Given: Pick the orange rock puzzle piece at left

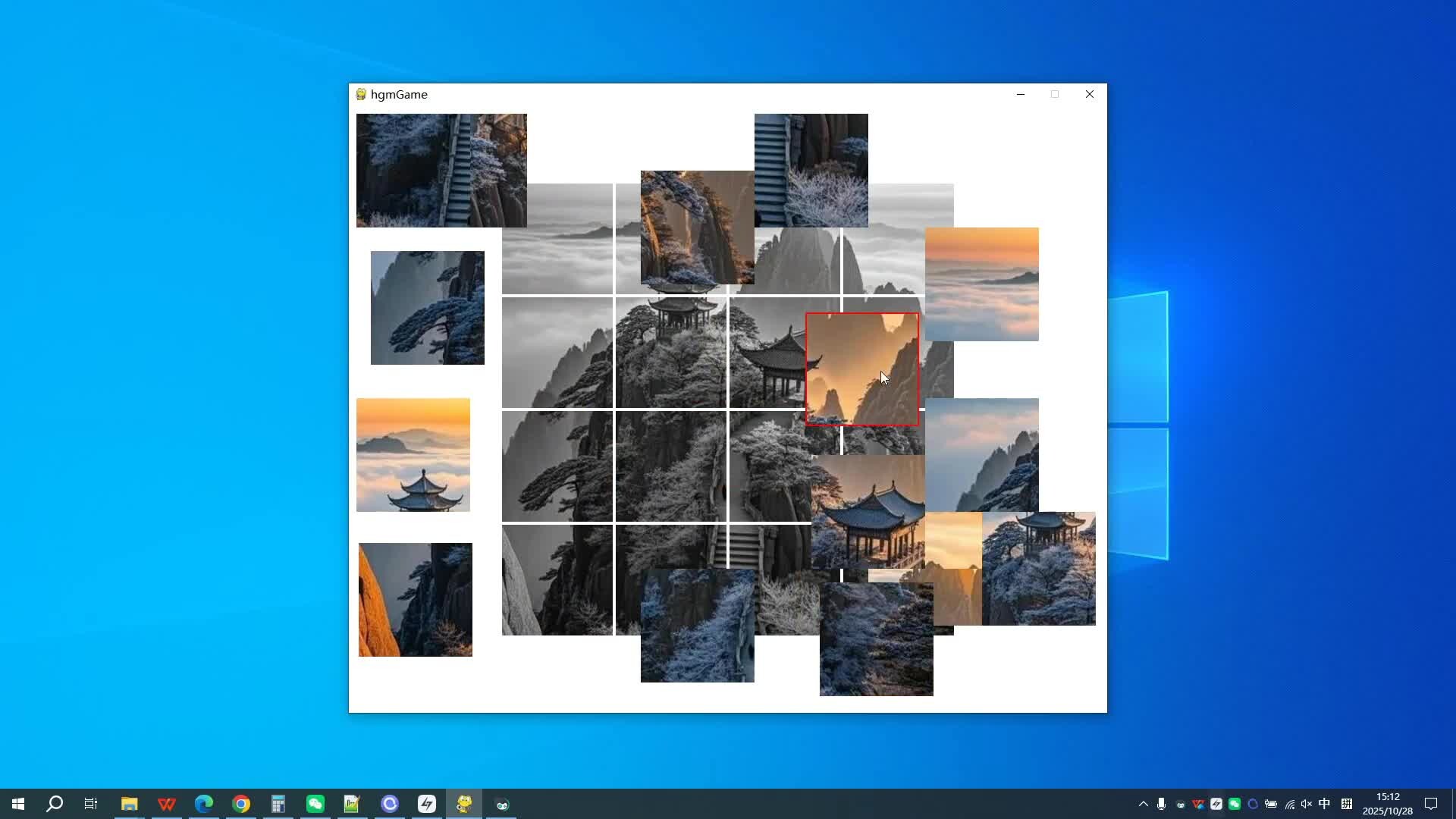Looking at the screenshot, I should click(x=415, y=600).
